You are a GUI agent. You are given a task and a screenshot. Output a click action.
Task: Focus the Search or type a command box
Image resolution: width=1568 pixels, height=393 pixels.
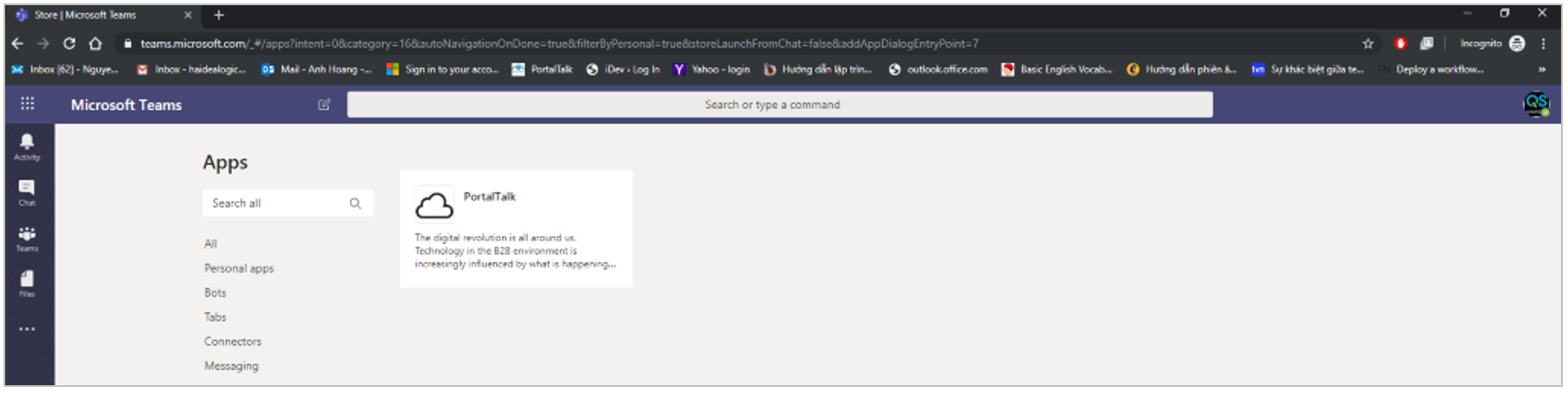[780, 104]
